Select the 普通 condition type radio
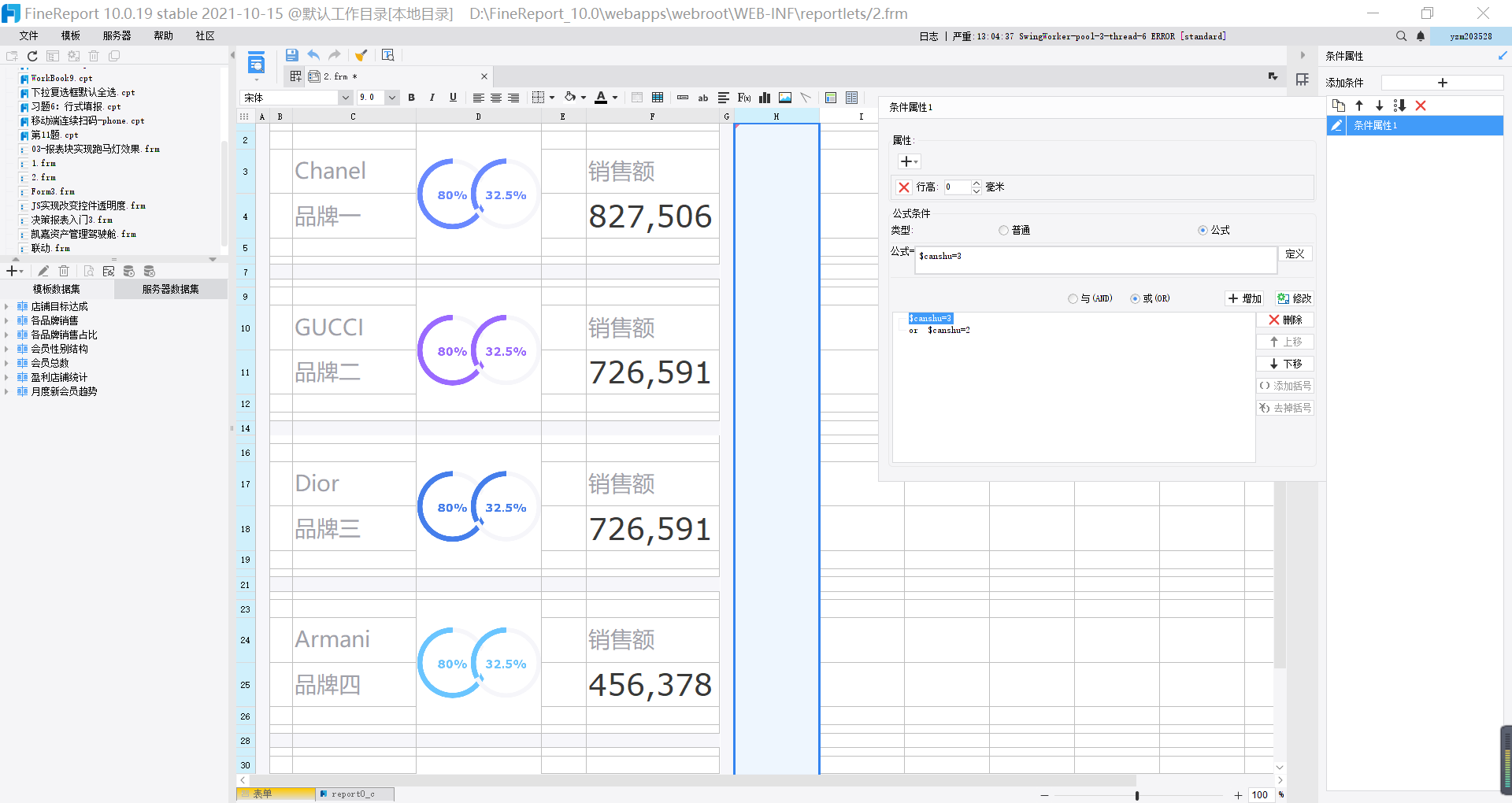The image size is (1512, 803). point(1003,231)
